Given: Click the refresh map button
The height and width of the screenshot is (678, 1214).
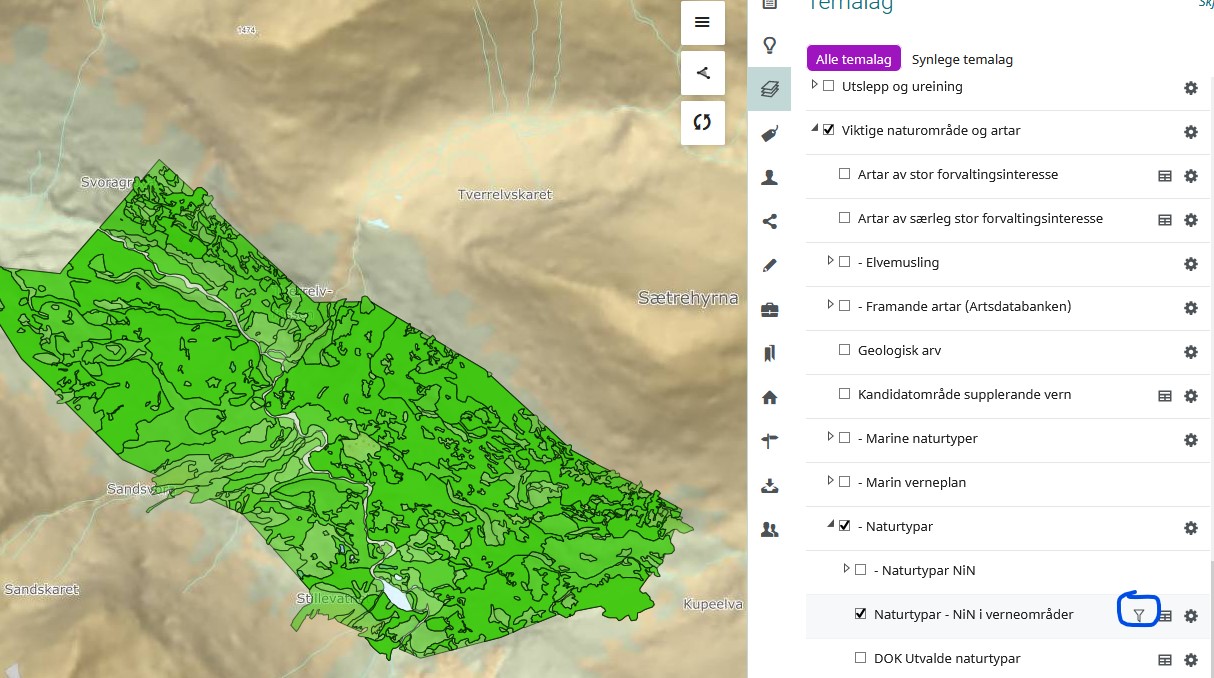Looking at the screenshot, I should tap(702, 122).
